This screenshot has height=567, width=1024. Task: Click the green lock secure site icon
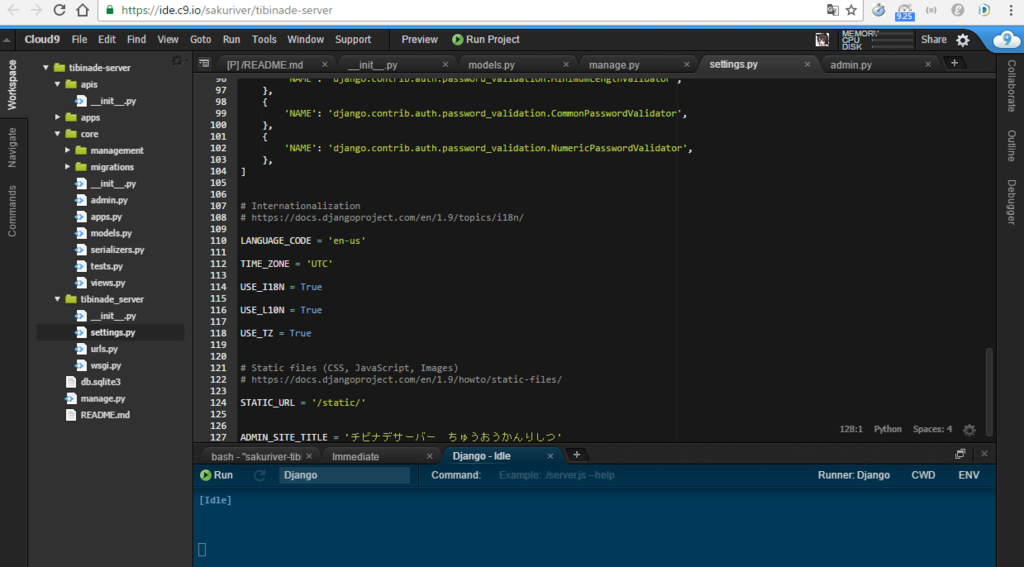click(110, 10)
